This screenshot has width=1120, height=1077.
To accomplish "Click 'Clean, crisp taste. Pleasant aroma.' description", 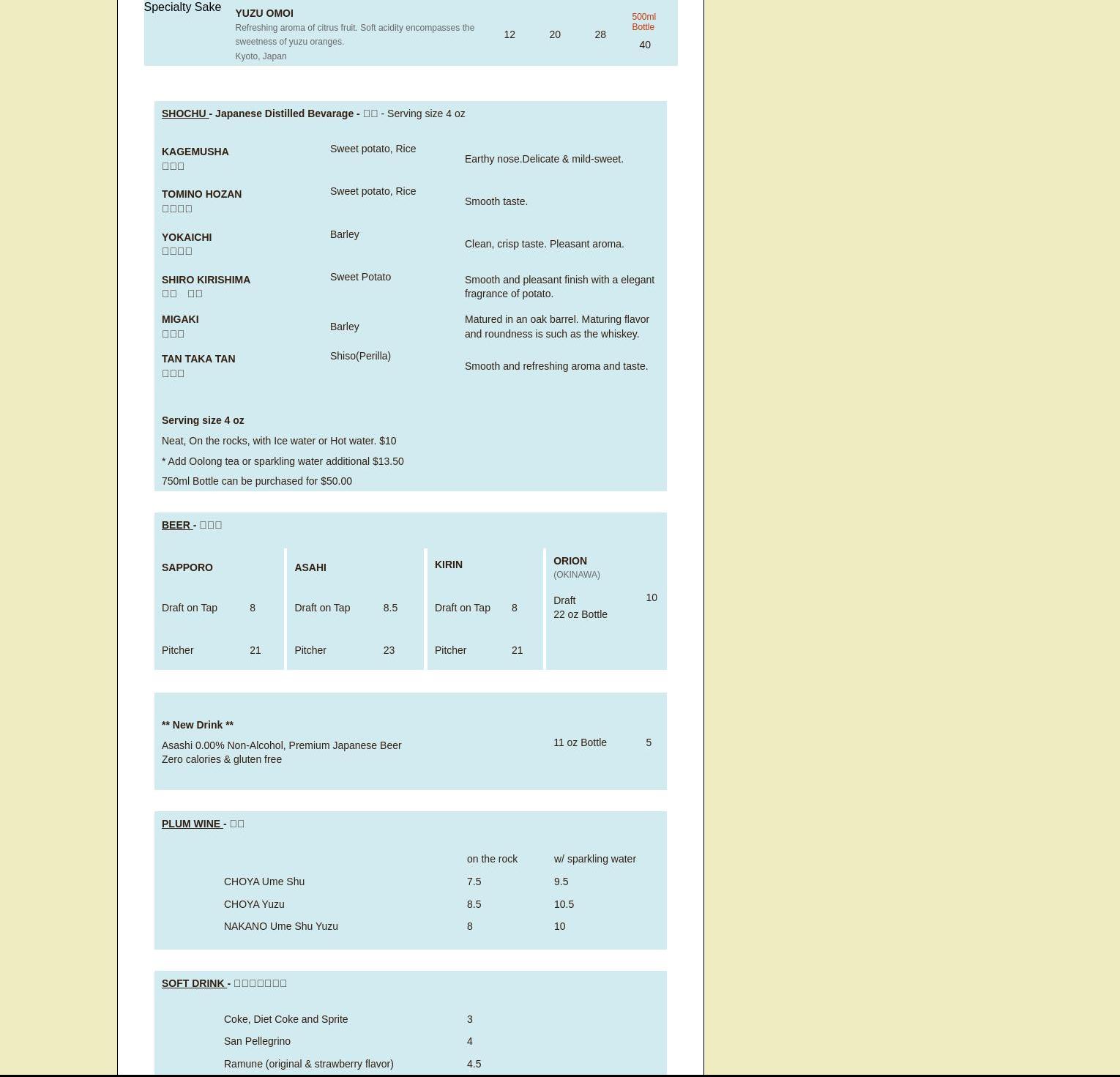I will tap(545, 244).
